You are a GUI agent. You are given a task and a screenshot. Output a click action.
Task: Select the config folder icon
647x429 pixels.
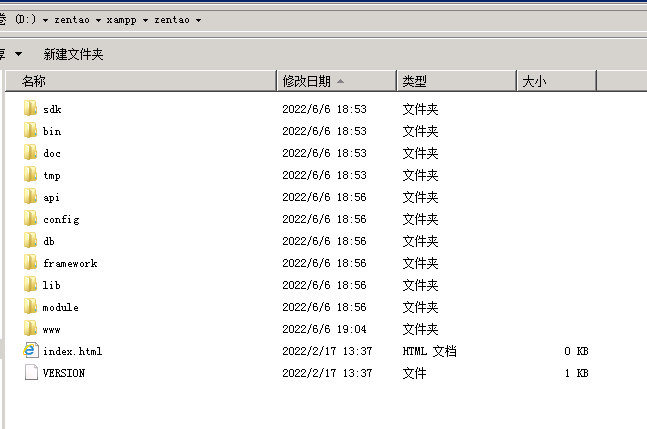point(30,219)
